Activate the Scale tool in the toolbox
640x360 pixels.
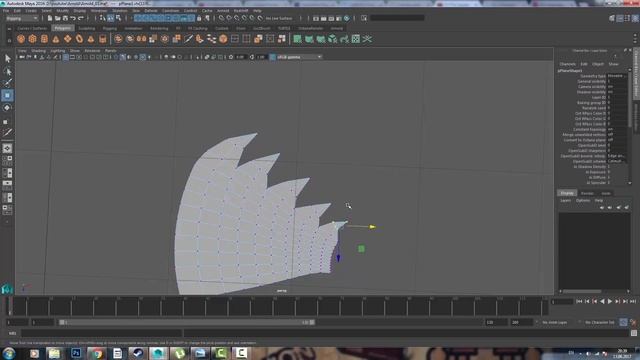[6, 121]
